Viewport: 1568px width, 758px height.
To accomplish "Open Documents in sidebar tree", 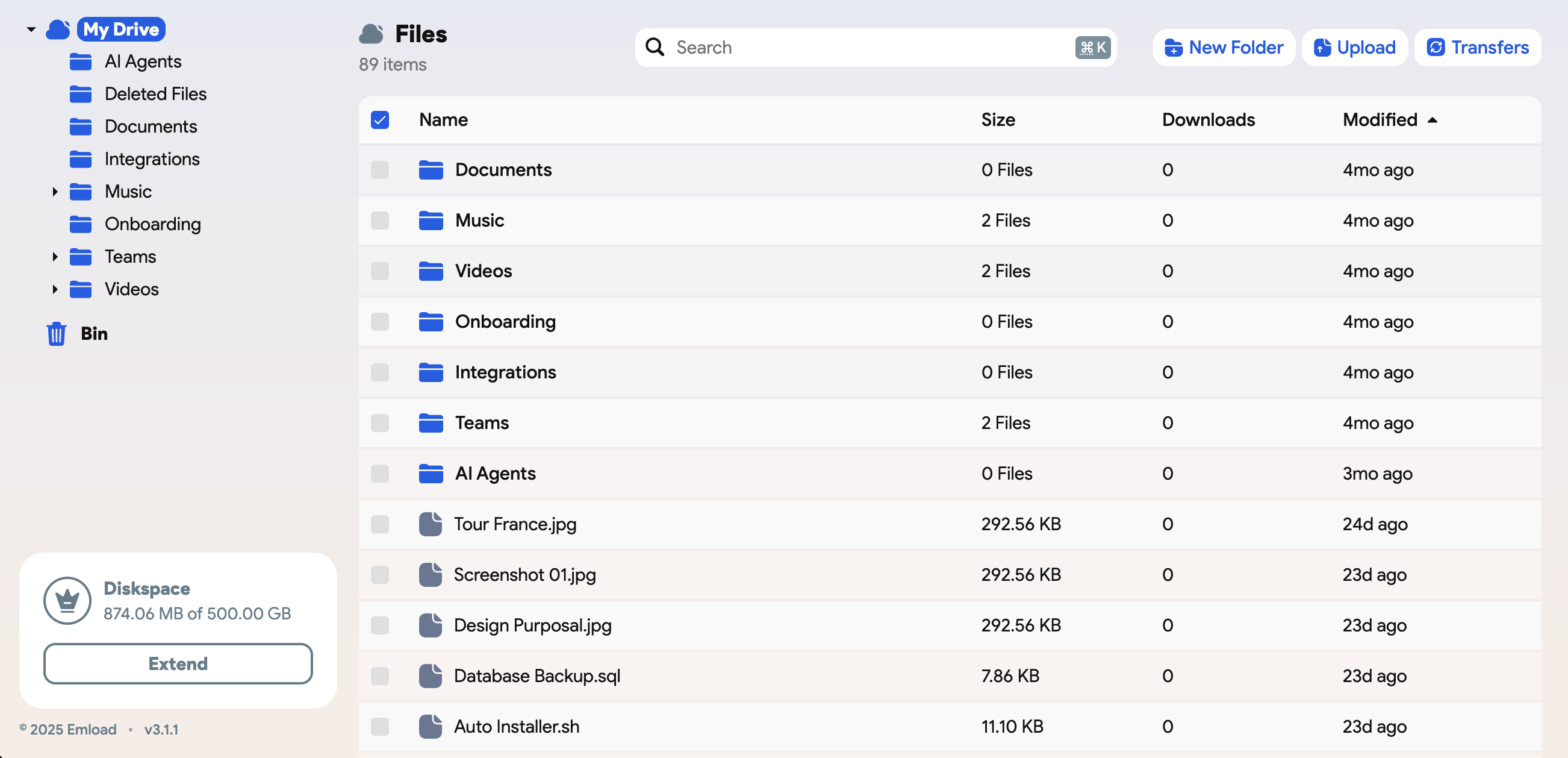I will click(151, 127).
